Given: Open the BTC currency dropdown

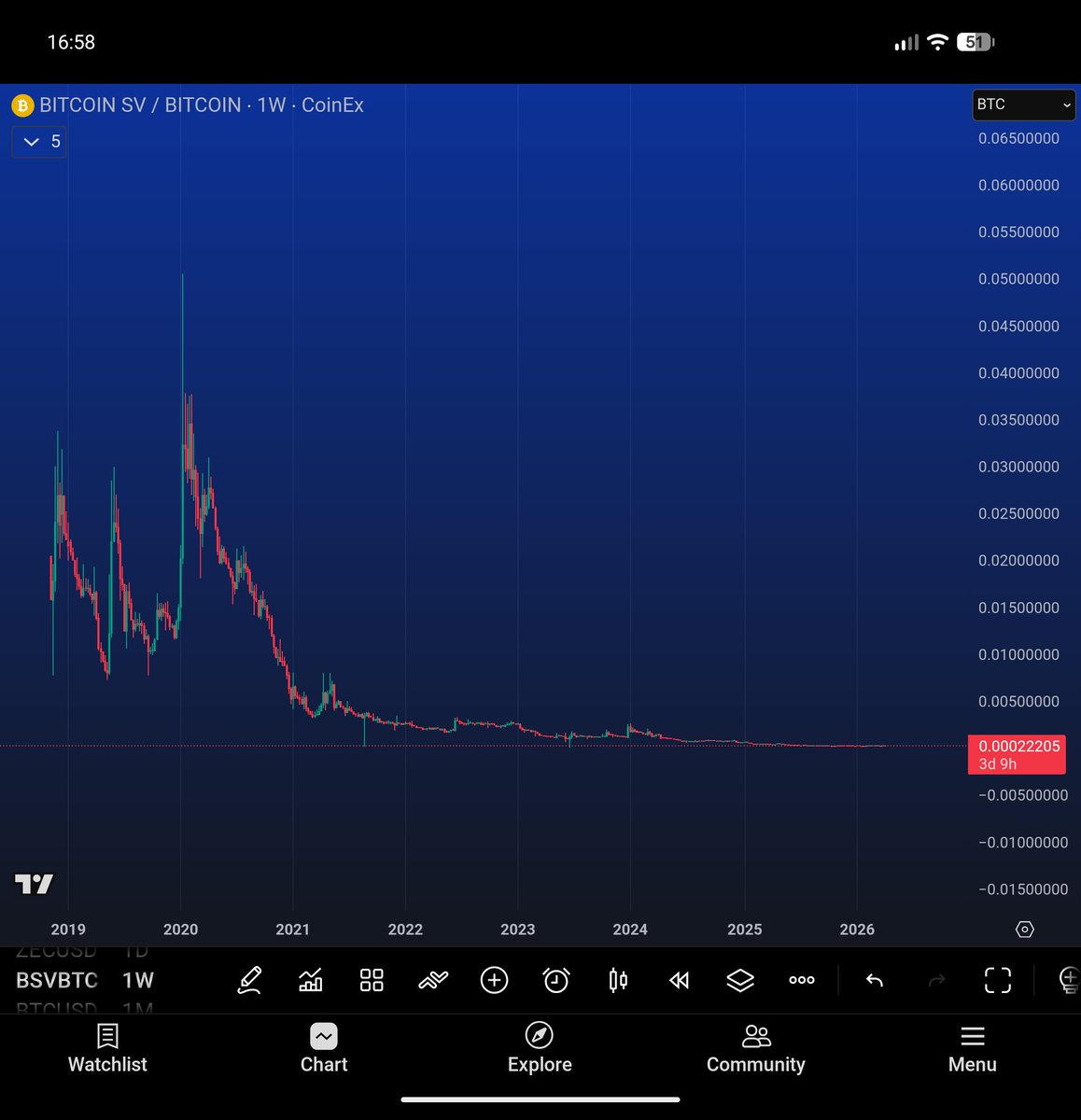Looking at the screenshot, I should click(1024, 105).
